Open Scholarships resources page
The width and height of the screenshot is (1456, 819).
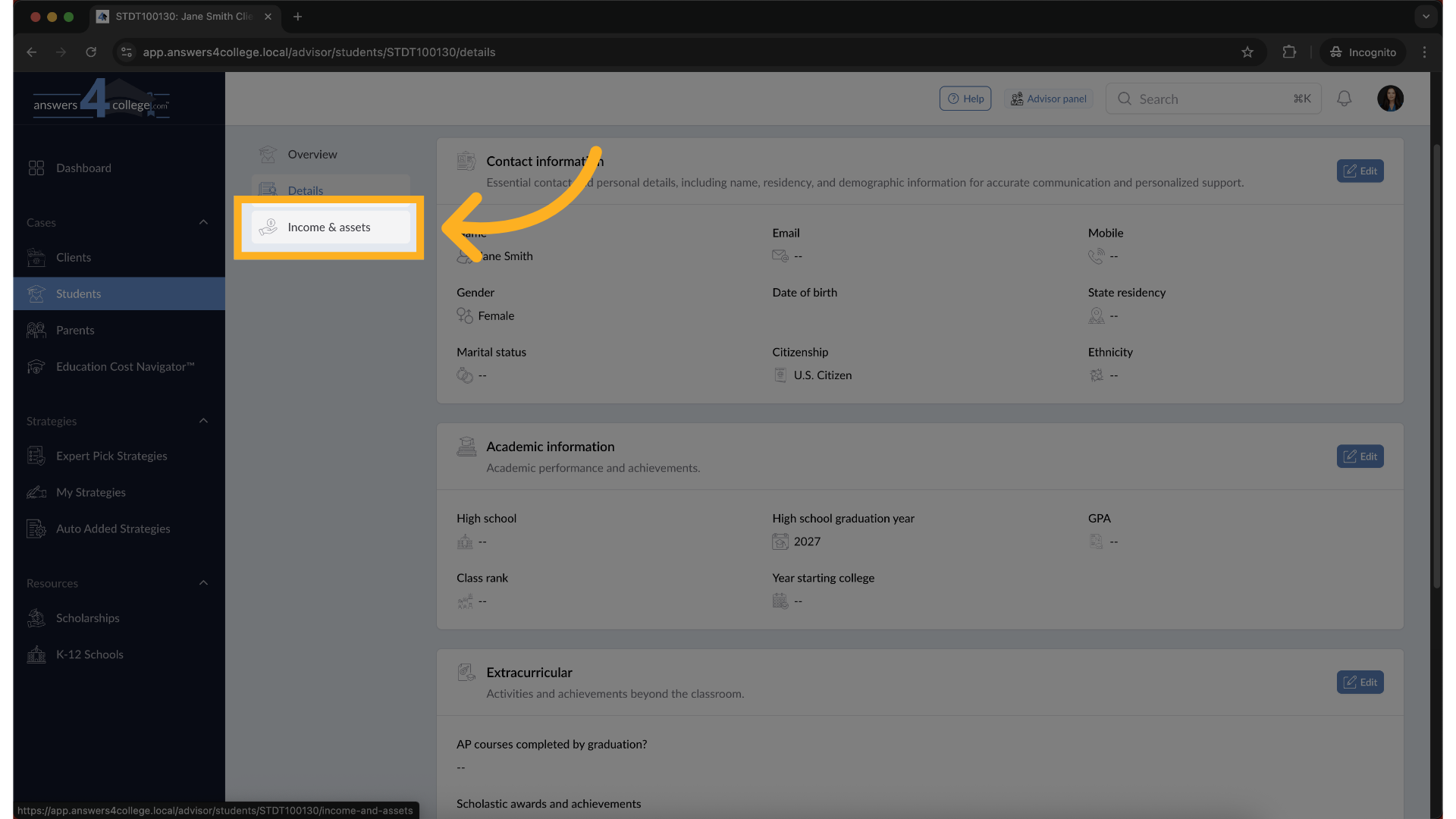[x=88, y=618]
